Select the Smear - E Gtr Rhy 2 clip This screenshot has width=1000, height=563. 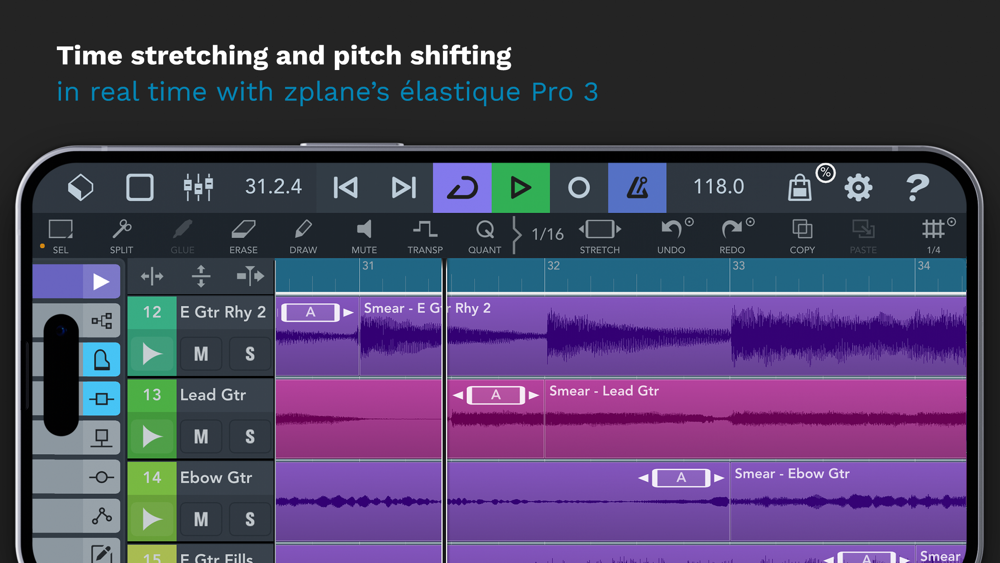(663, 335)
